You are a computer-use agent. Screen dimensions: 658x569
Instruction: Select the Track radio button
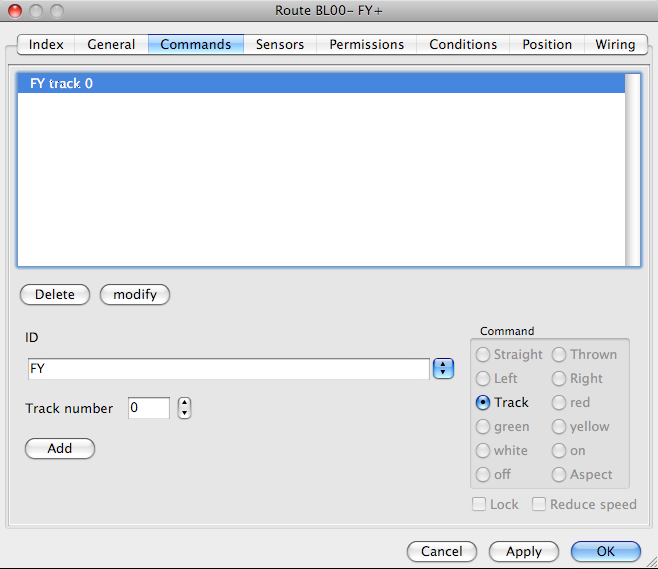[x=484, y=402]
